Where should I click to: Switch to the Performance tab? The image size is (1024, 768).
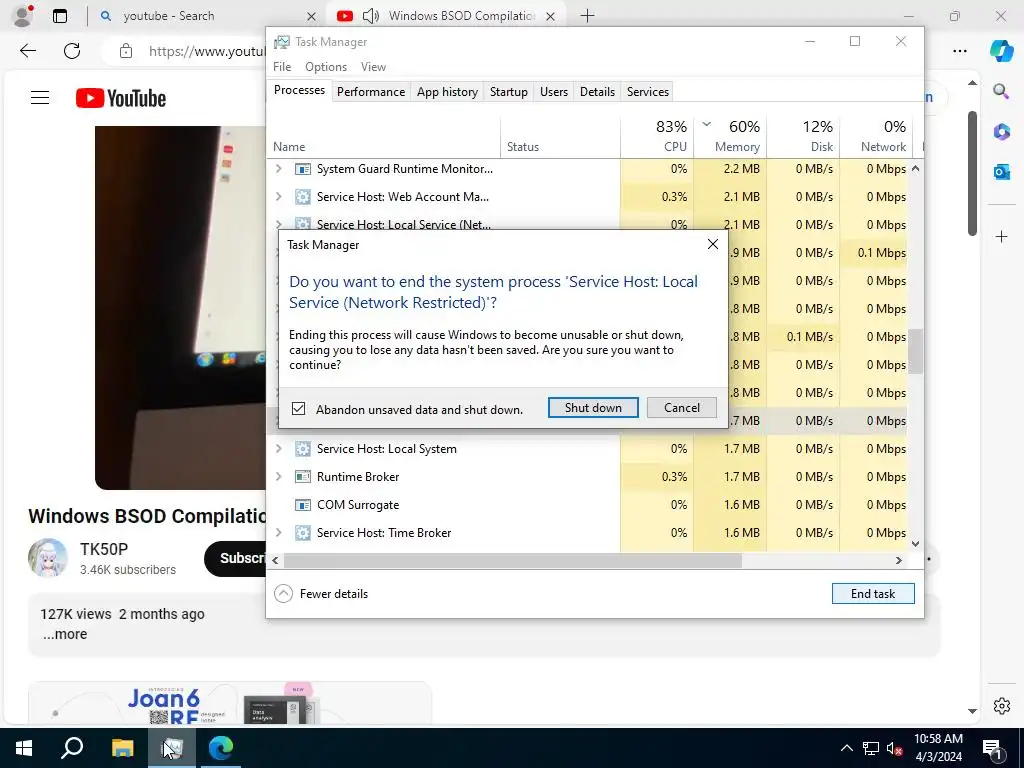(x=371, y=92)
